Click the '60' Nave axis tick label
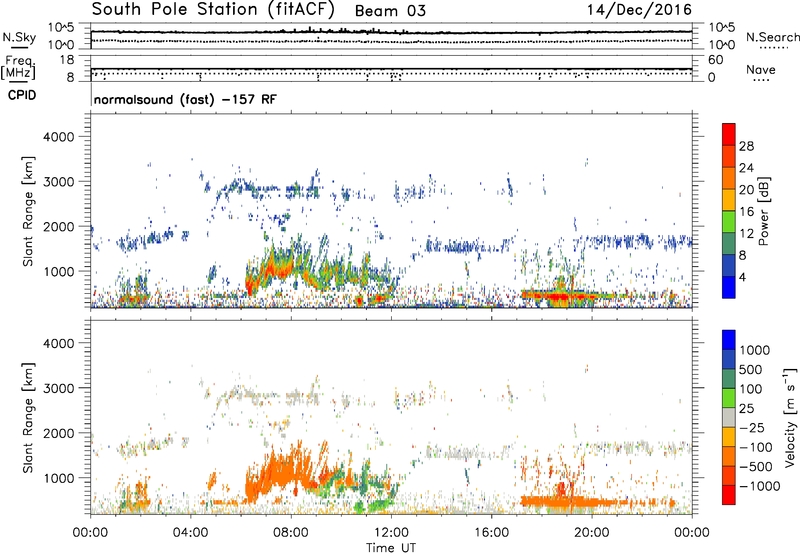This screenshot has width=800, height=554. pyautogui.click(x=716, y=60)
